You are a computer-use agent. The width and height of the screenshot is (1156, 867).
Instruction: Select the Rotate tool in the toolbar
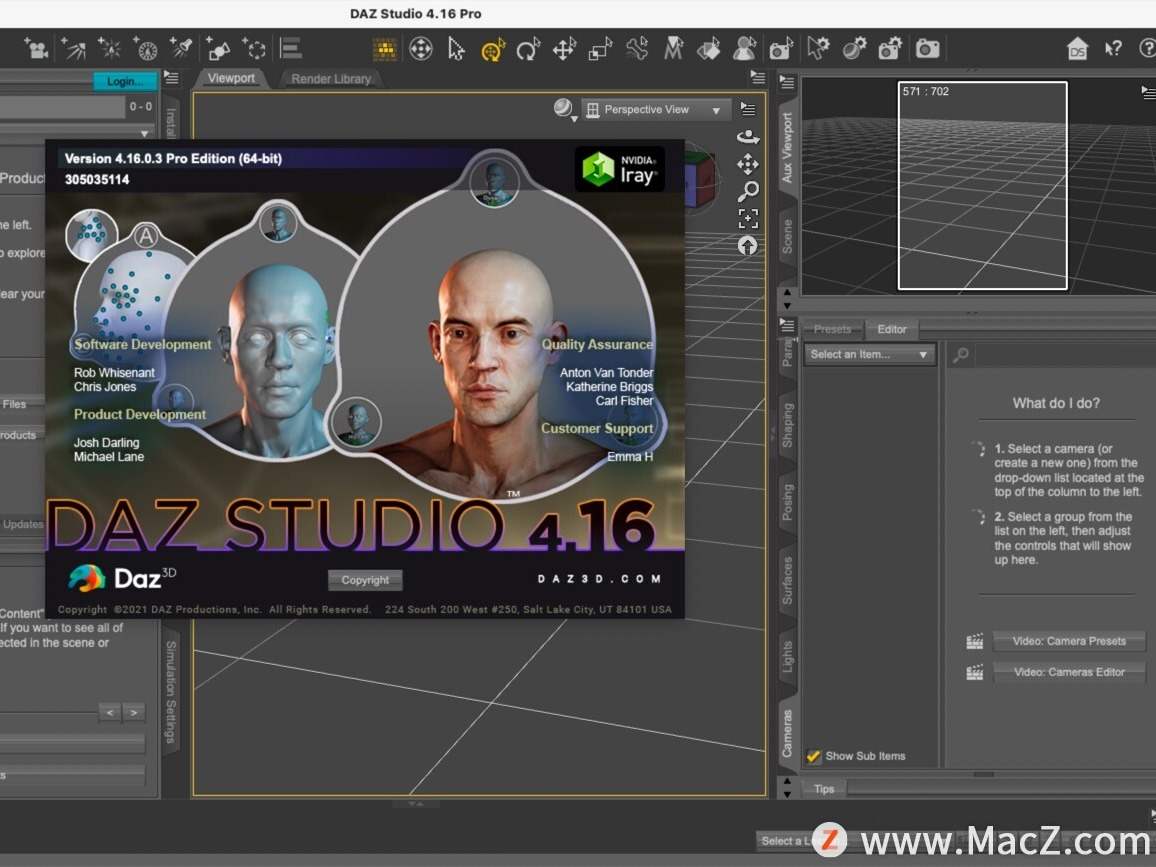click(x=528, y=48)
